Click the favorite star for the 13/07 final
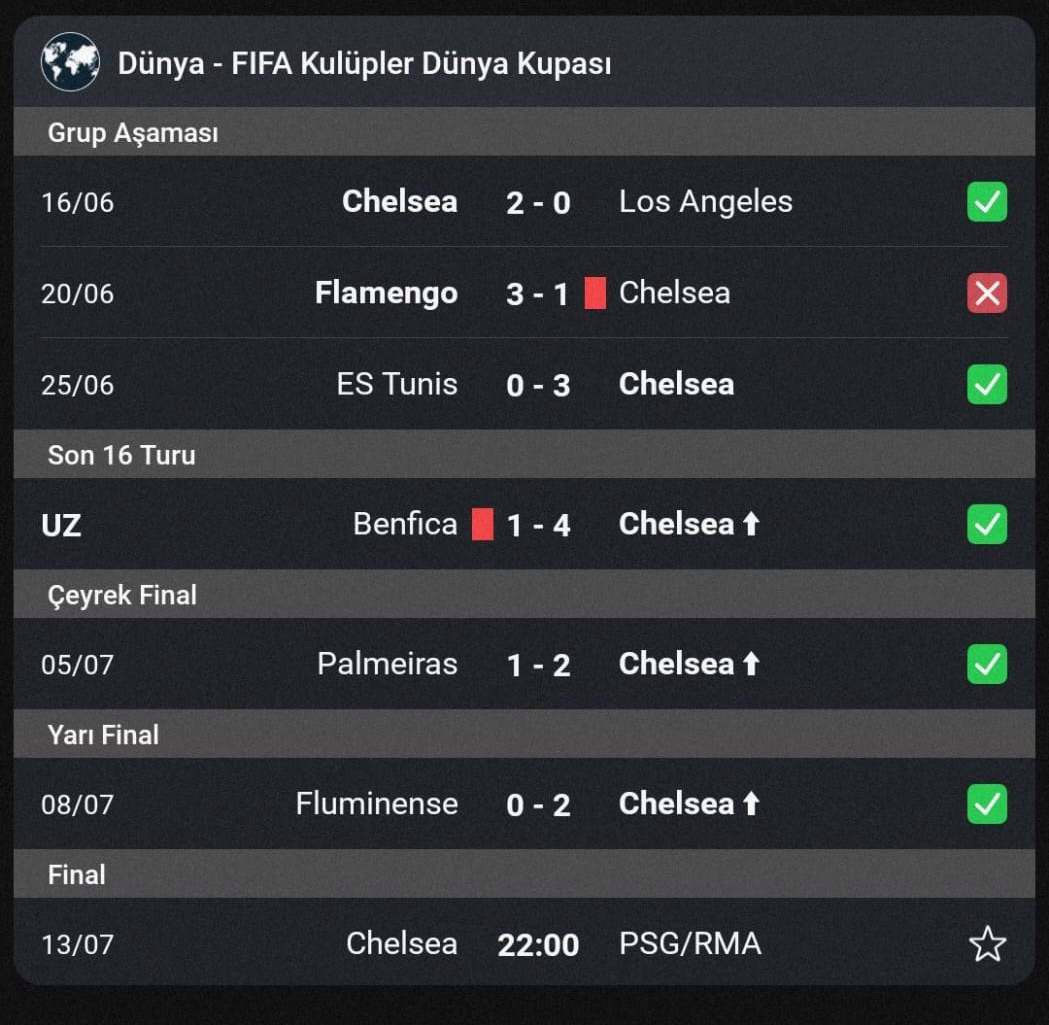1049x1025 pixels. (987, 944)
